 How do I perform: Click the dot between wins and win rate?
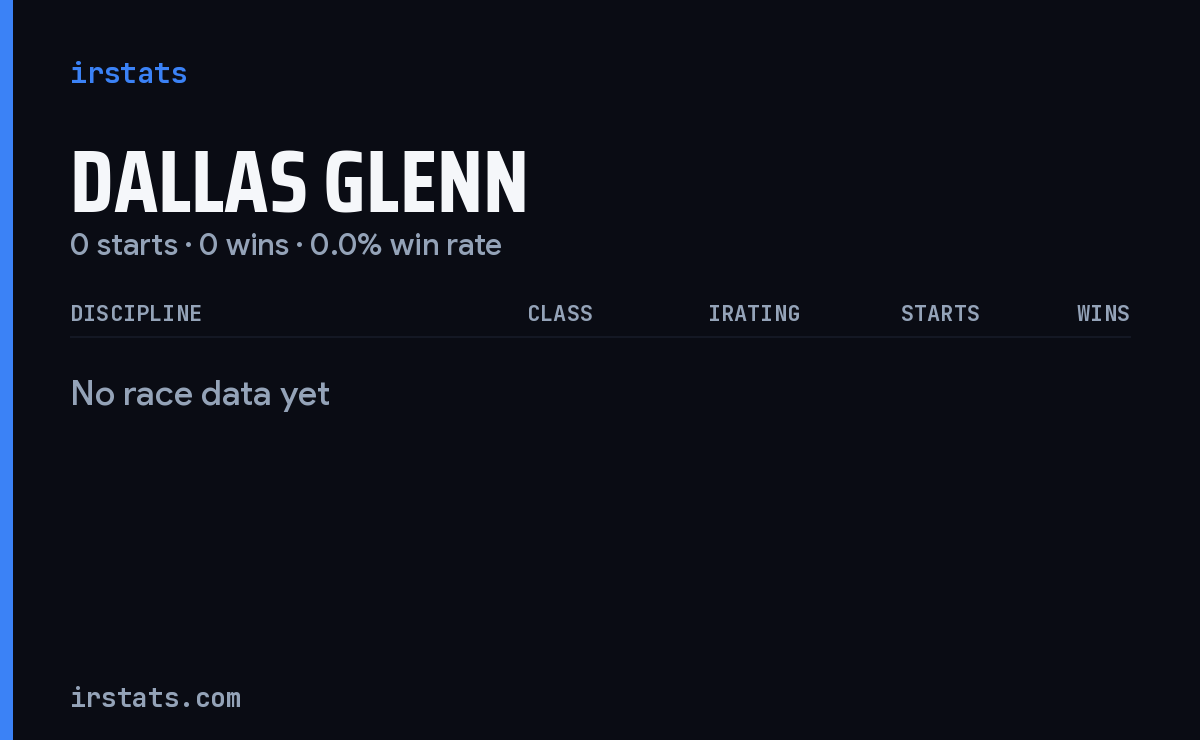(x=299, y=246)
